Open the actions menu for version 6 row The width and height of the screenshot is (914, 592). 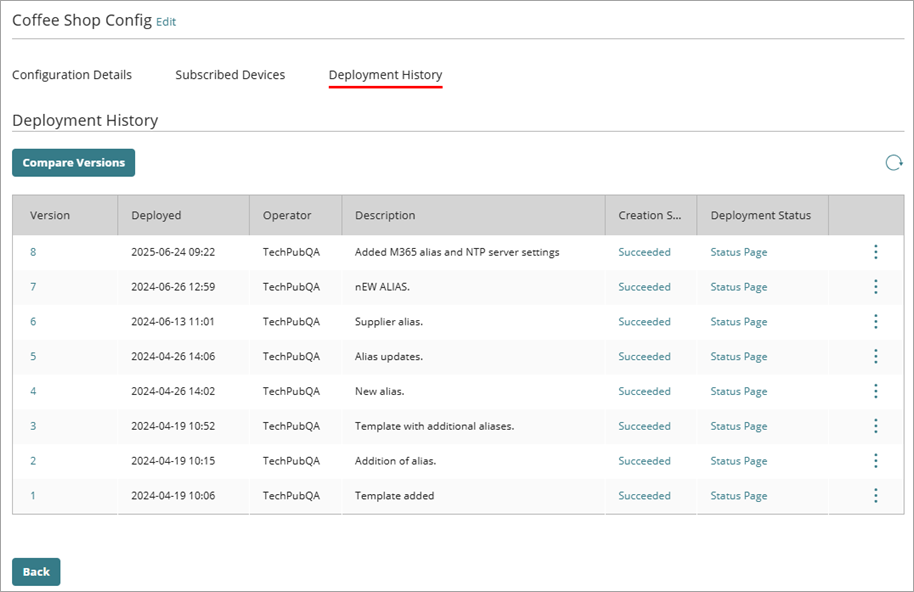point(876,322)
